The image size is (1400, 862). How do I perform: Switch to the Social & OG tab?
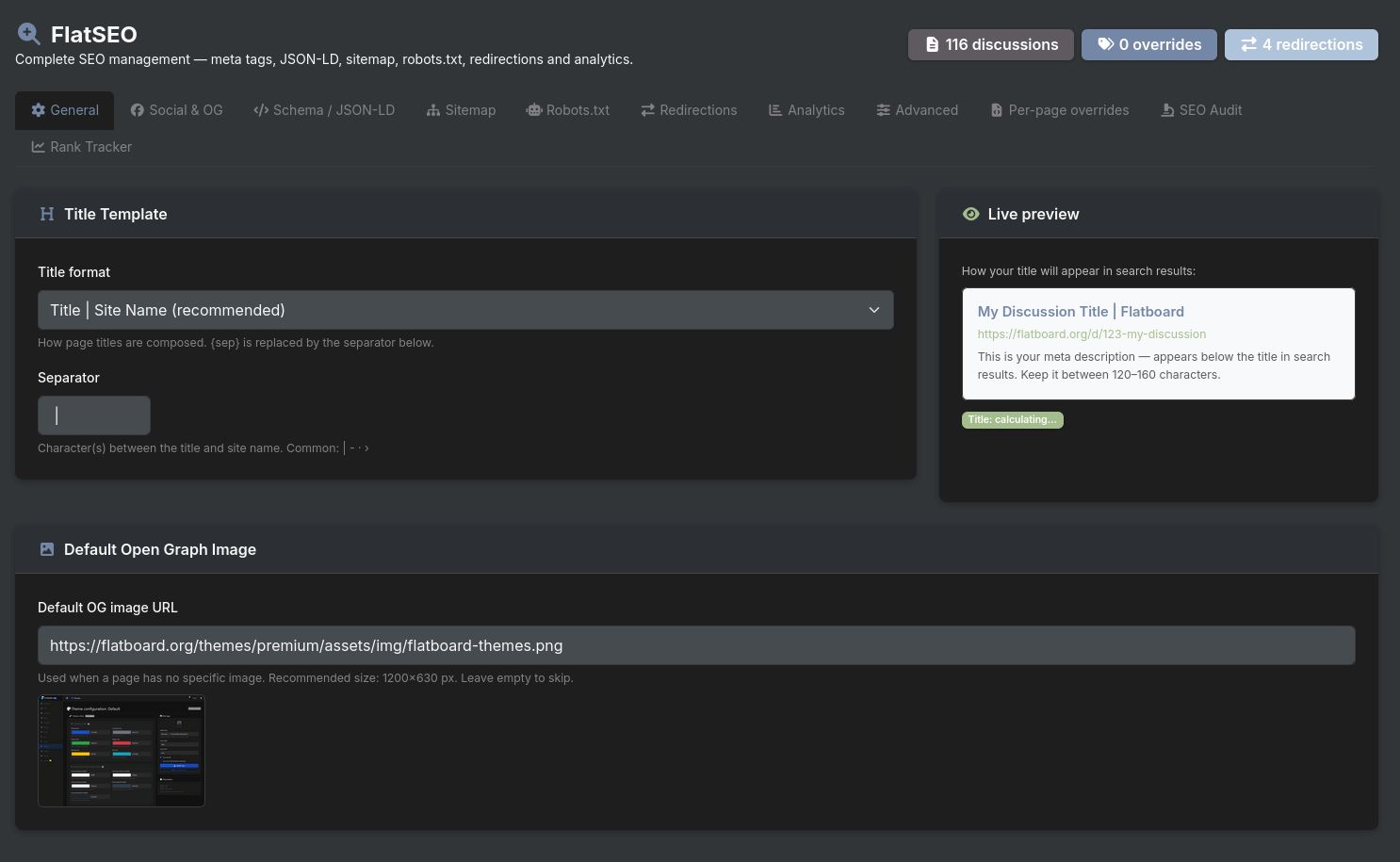pyautogui.click(x=177, y=110)
